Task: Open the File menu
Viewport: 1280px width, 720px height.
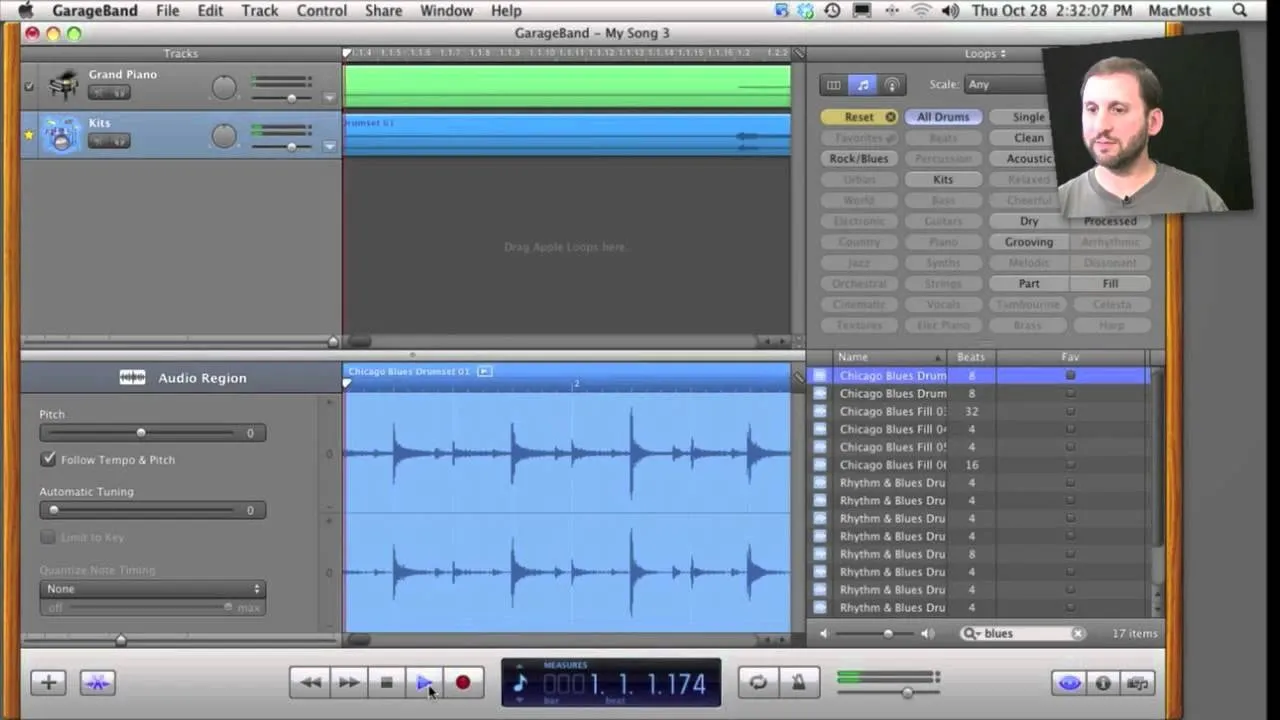Action: [168, 11]
